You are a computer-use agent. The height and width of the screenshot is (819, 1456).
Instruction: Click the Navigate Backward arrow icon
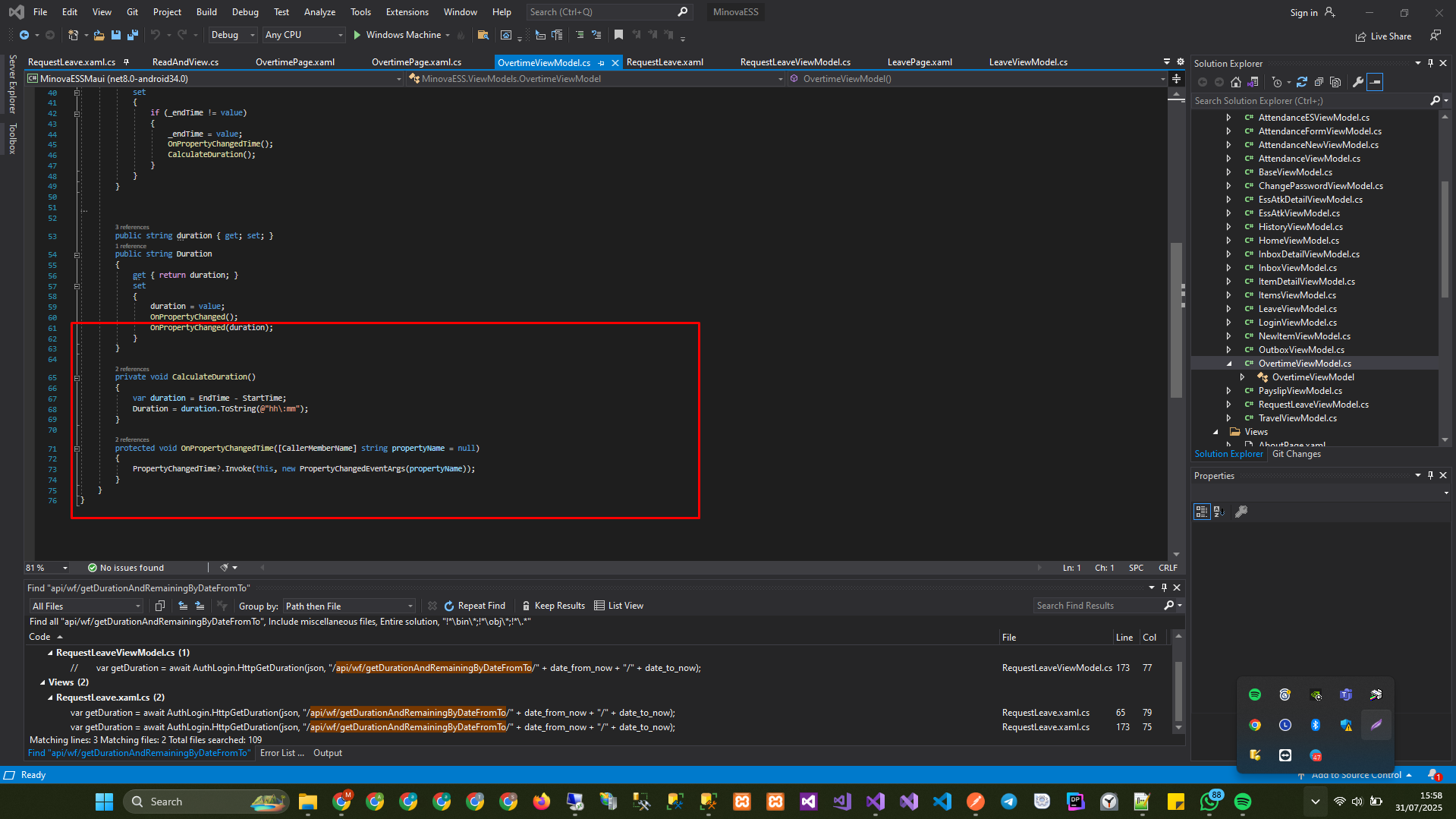point(24,35)
